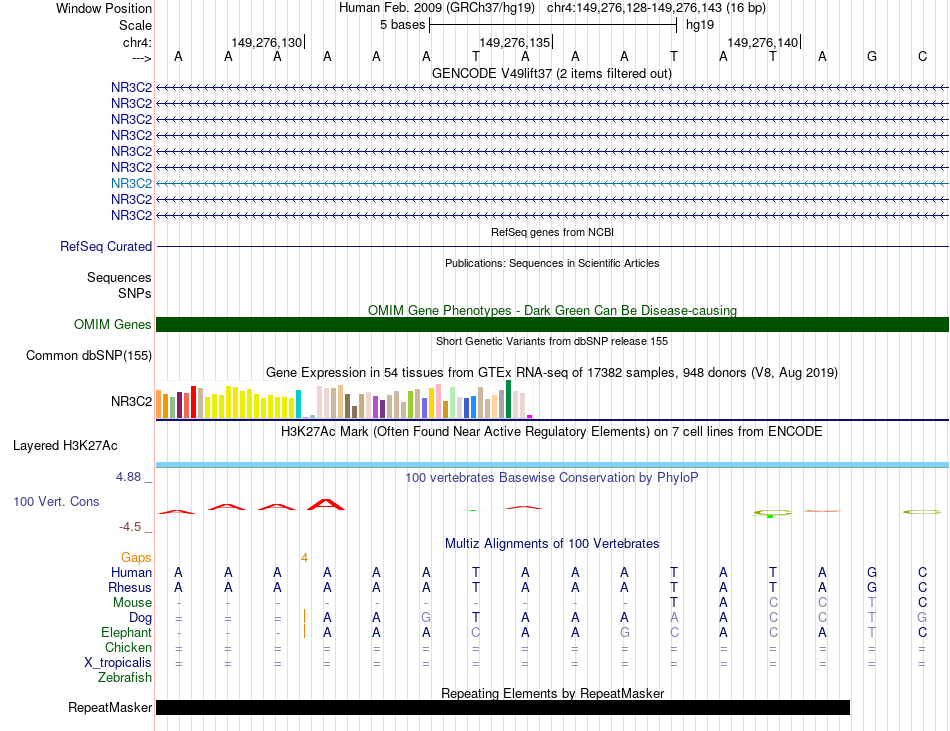Click the hg19 label beside scale bar
Image resolution: width=950 pixels, height=731 pixels.
pos(700,25)
